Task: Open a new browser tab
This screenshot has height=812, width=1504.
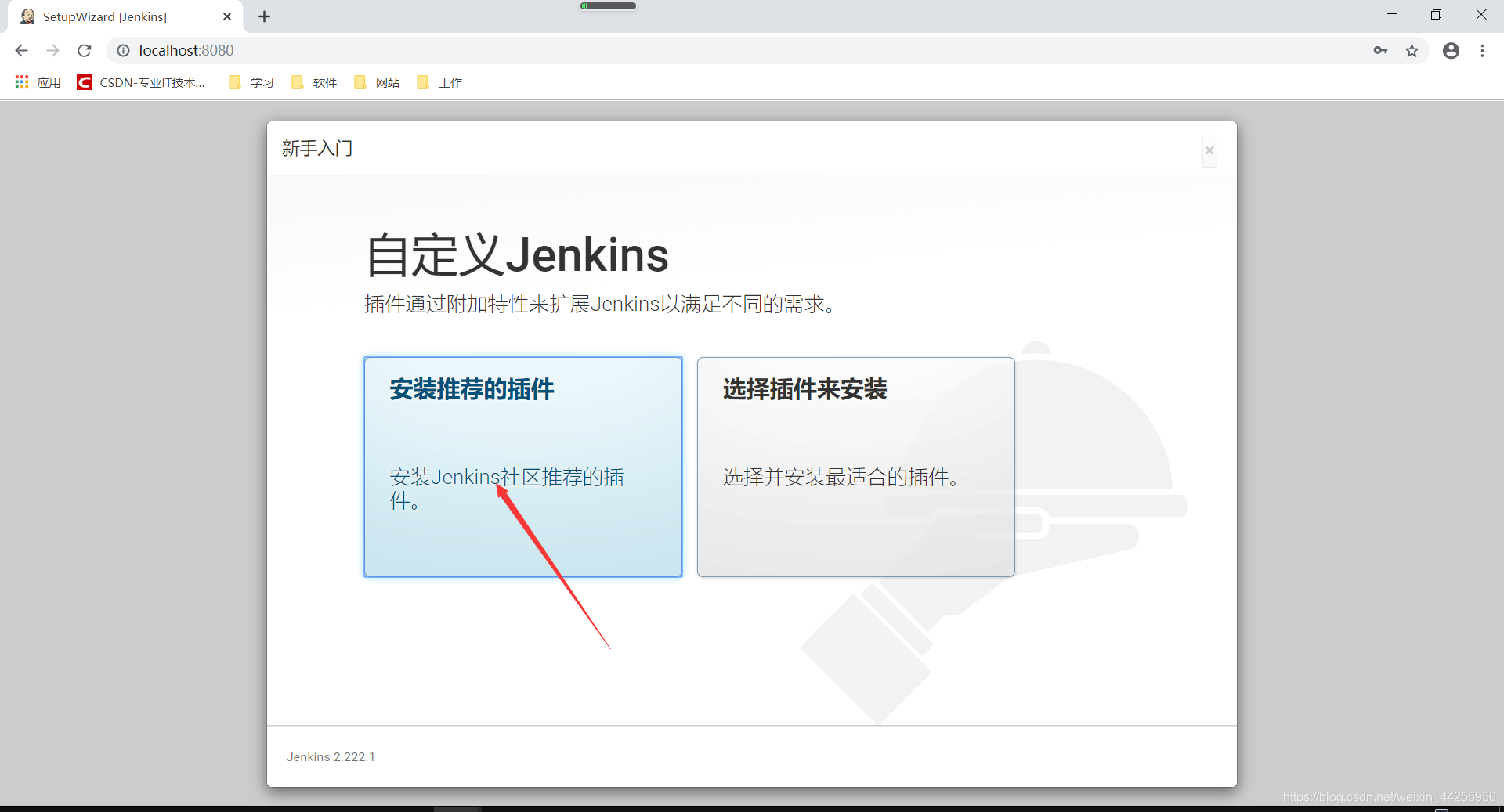Action: [x=265, y=16]
